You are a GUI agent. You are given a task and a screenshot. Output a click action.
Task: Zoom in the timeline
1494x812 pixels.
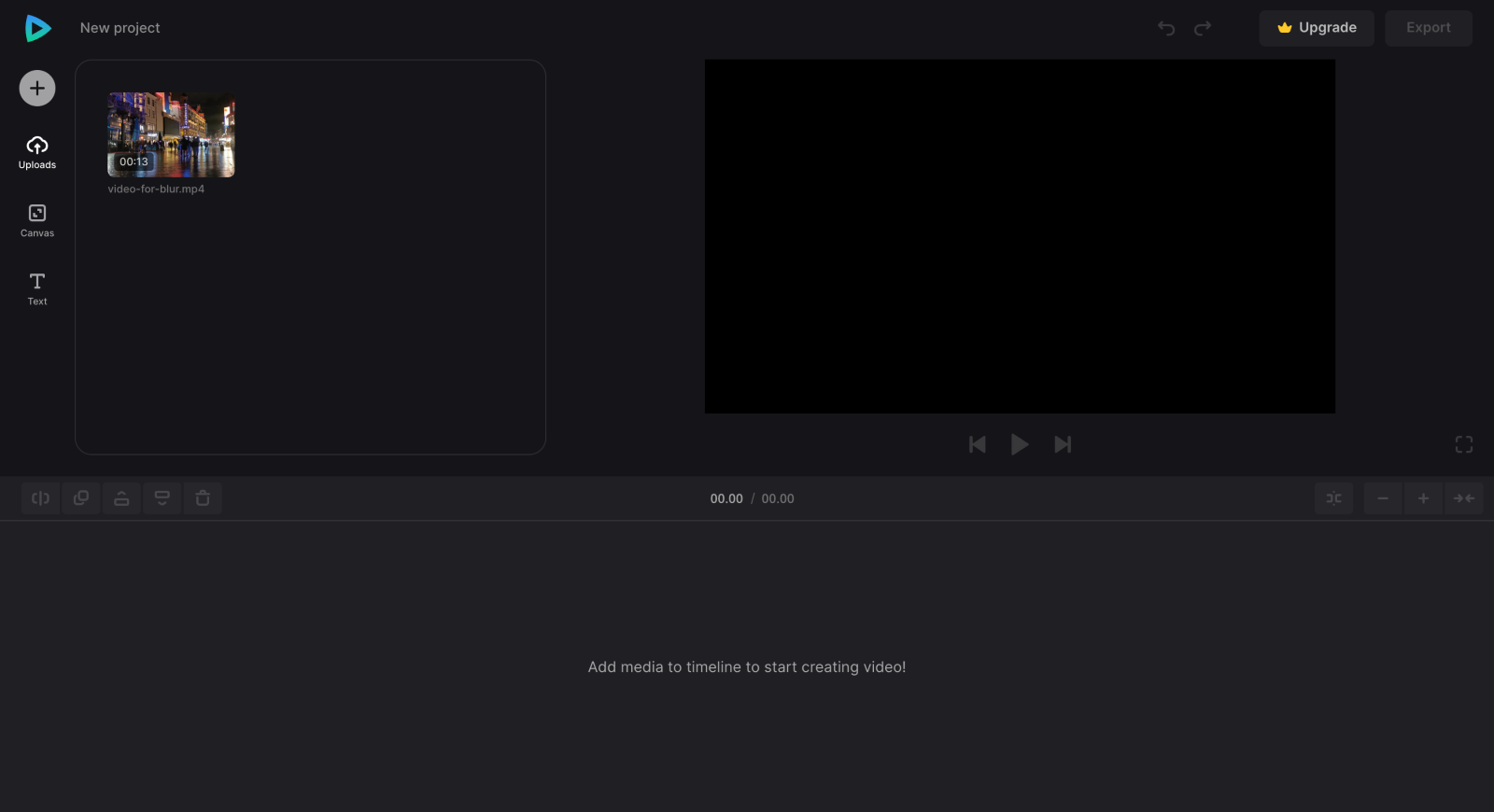1423,498
